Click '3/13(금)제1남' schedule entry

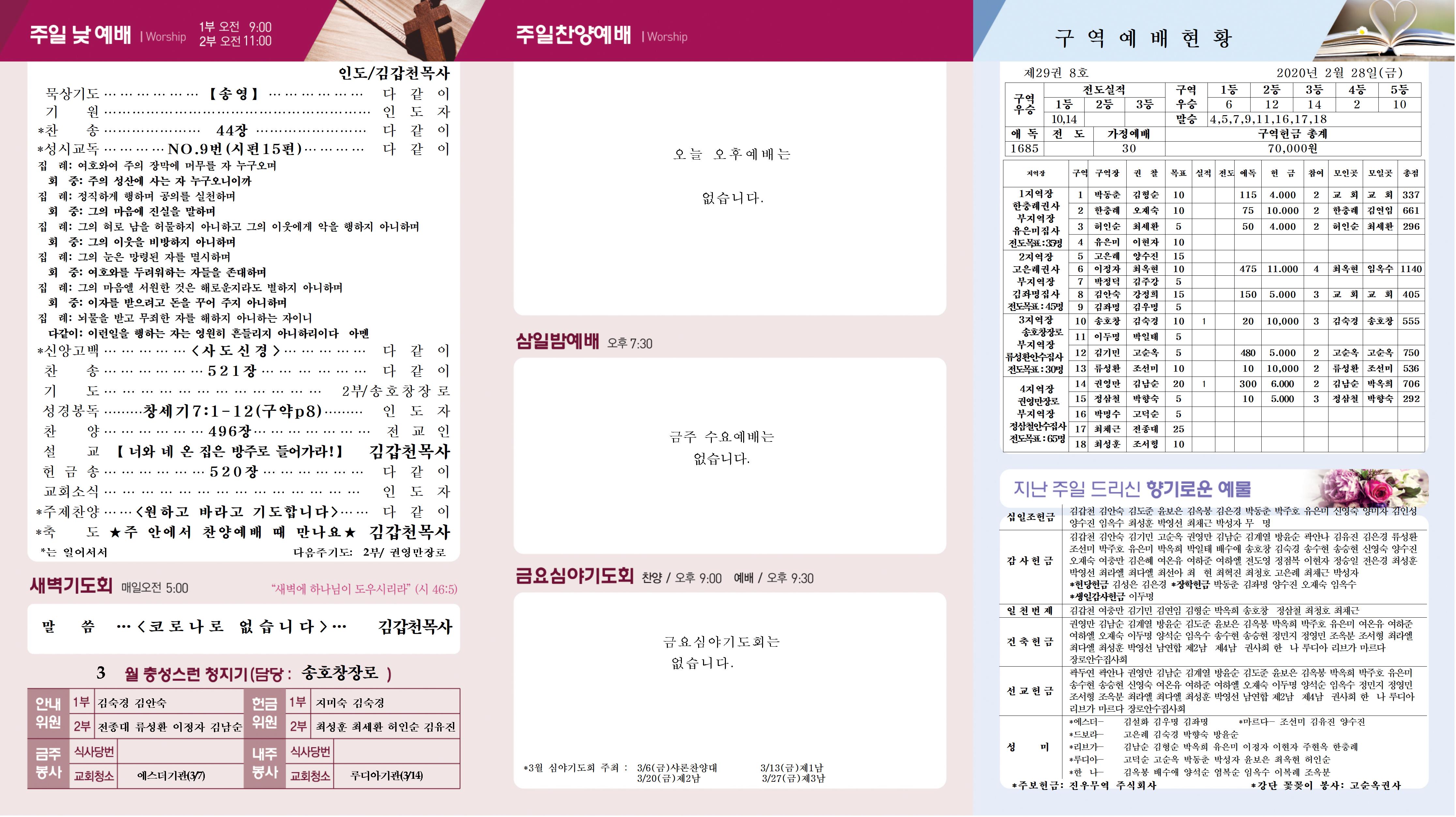(x=792, y=768)
